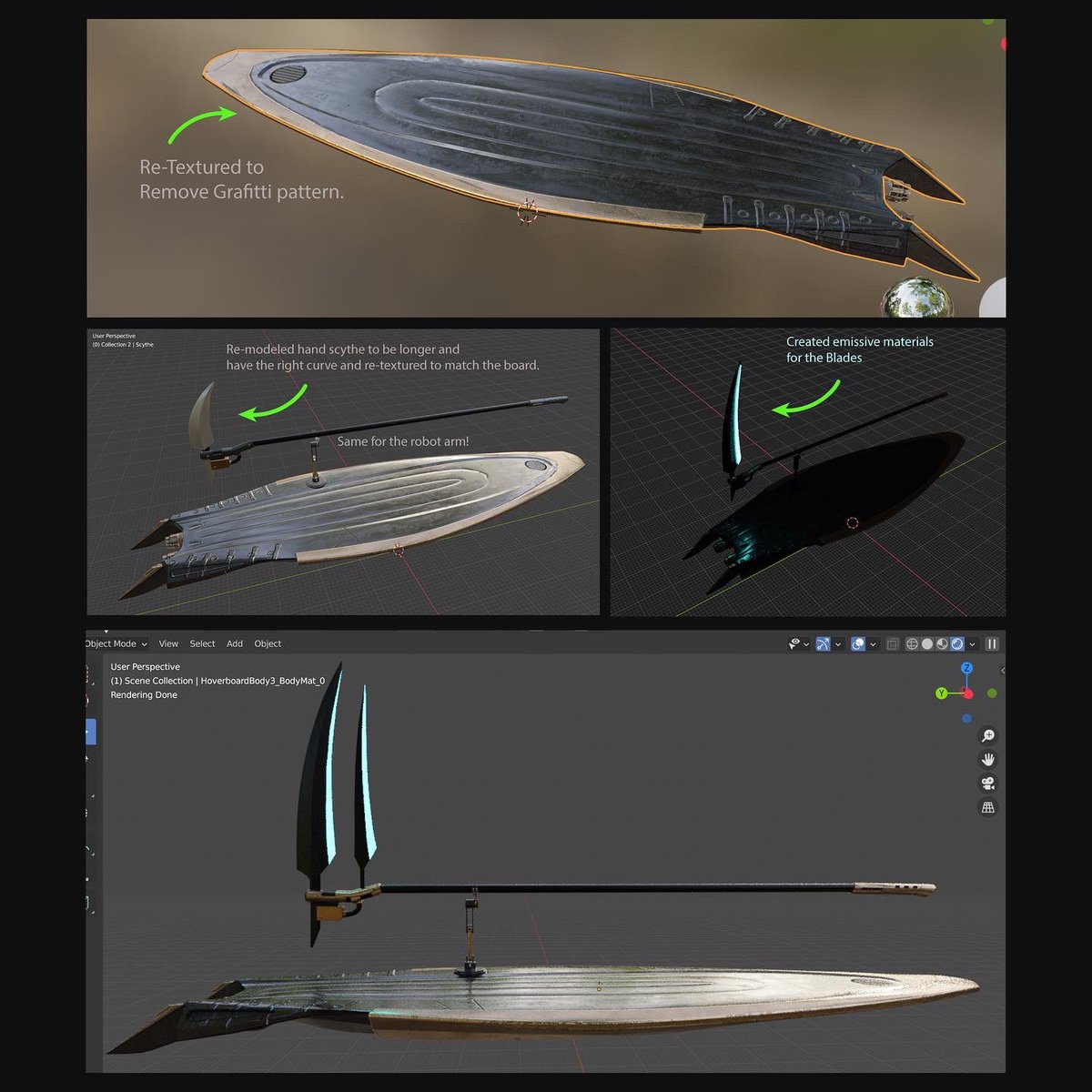Switch to Material Preview shading

[942, 643]
